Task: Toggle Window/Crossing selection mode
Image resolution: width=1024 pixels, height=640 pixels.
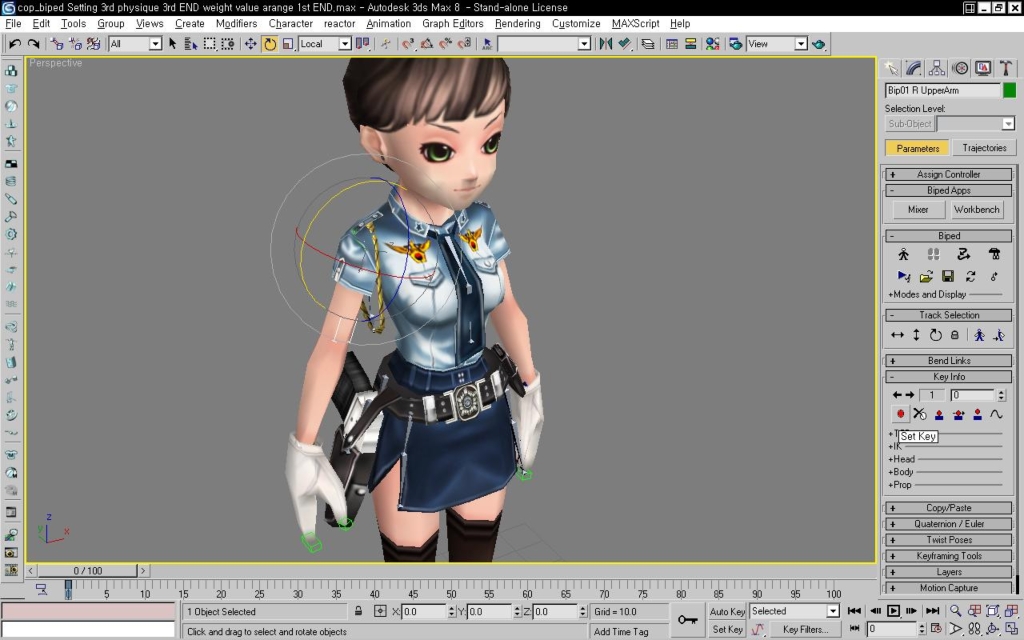Action: (228, 44)
